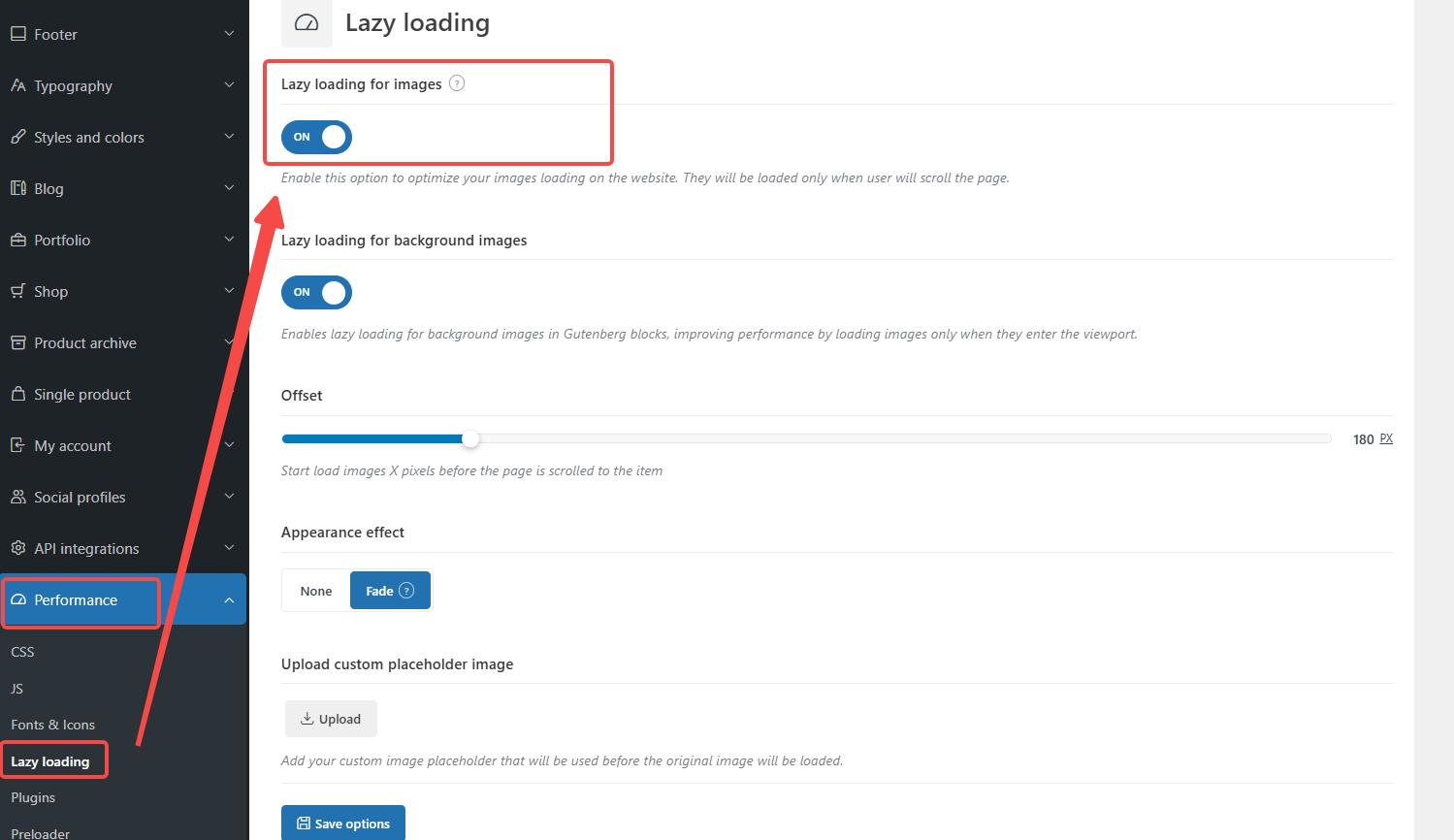Screen dimensions: 1454x840
Task: Turn off Lazy loading for images toggle
Action: pos(316,137)
